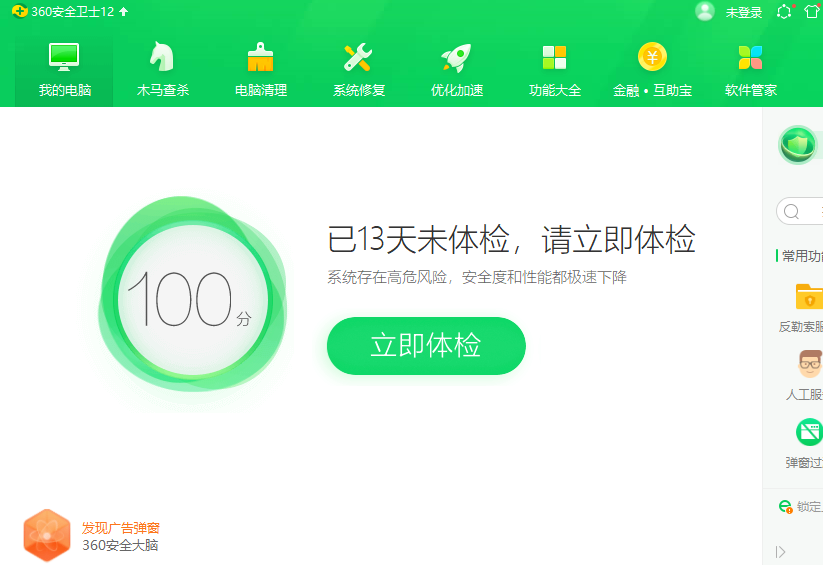Open 系统修复 repair tools icon
The height and width of the screenshot is (565, 823).
[x=358, y=58]
